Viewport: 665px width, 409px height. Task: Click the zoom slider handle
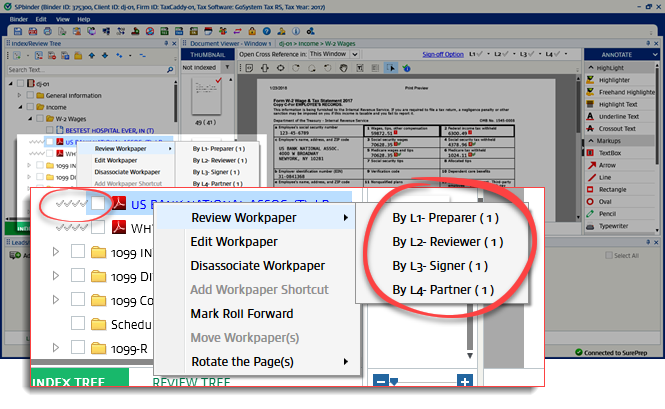(394, 381)
